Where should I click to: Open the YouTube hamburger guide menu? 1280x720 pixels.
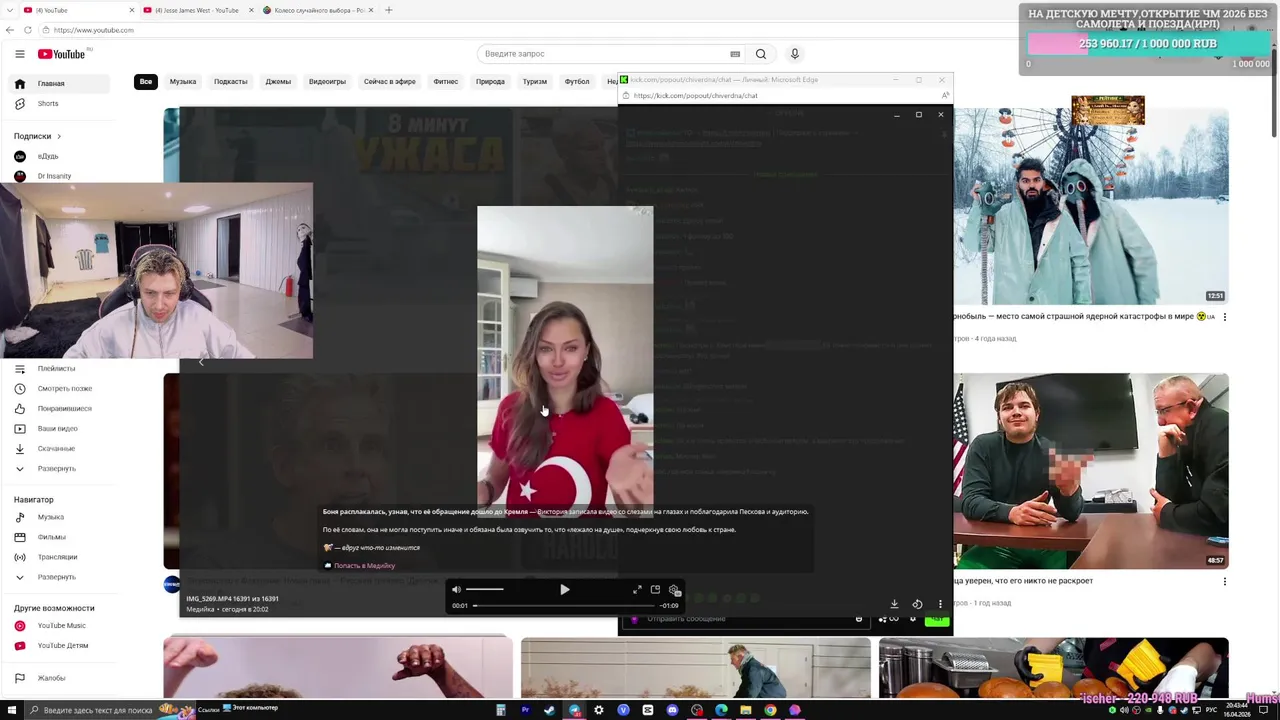tap(19, 54)
